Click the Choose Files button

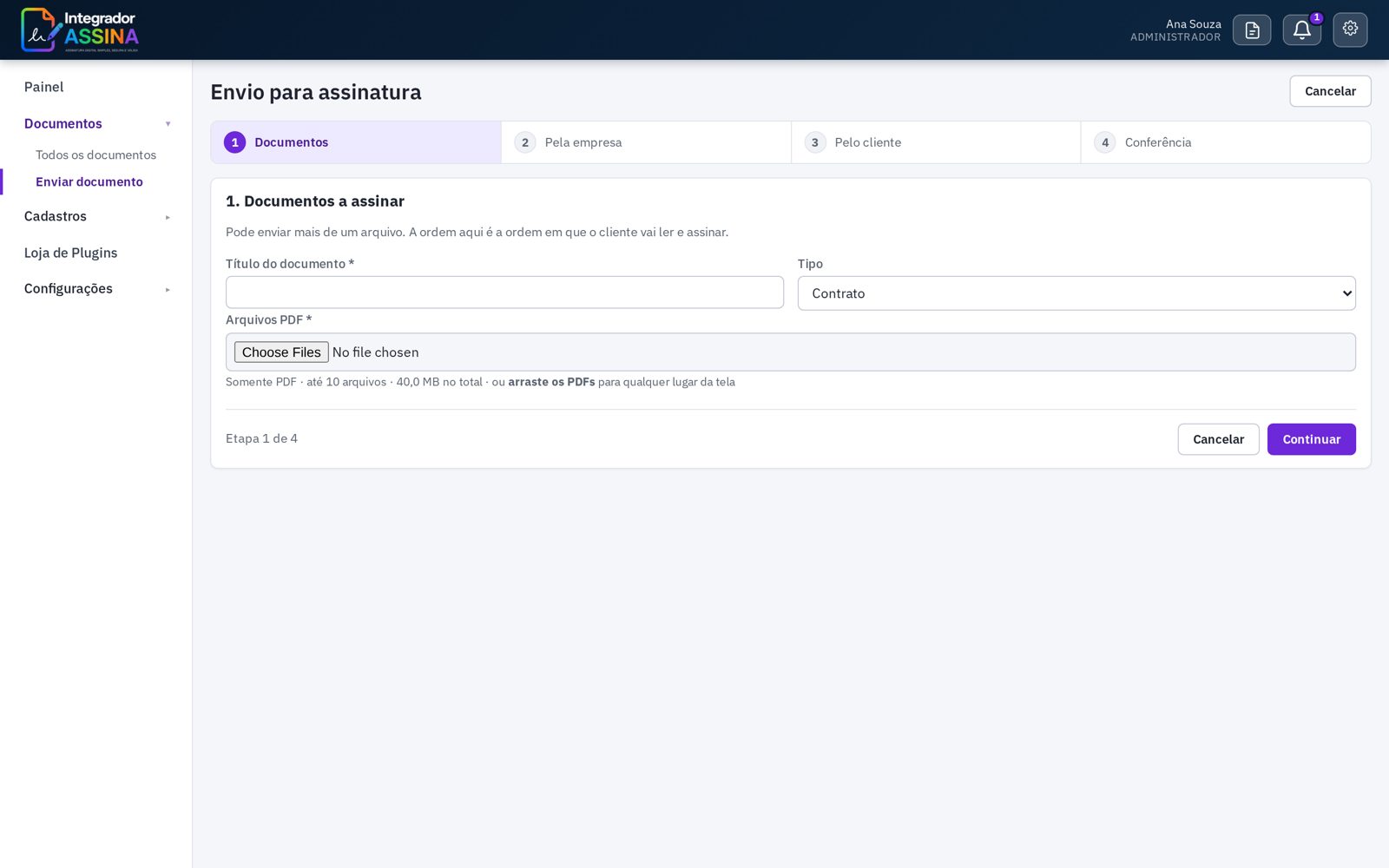click(281, 352)
